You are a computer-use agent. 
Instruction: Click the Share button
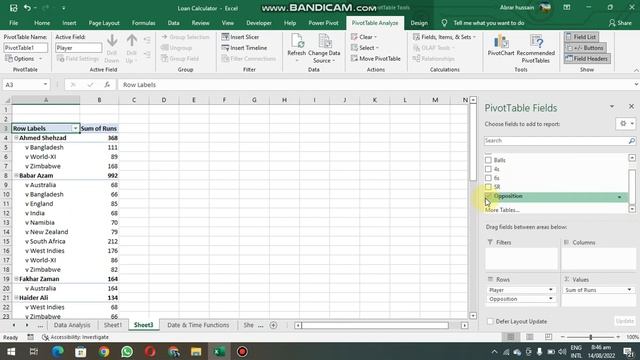click(620, 23)
